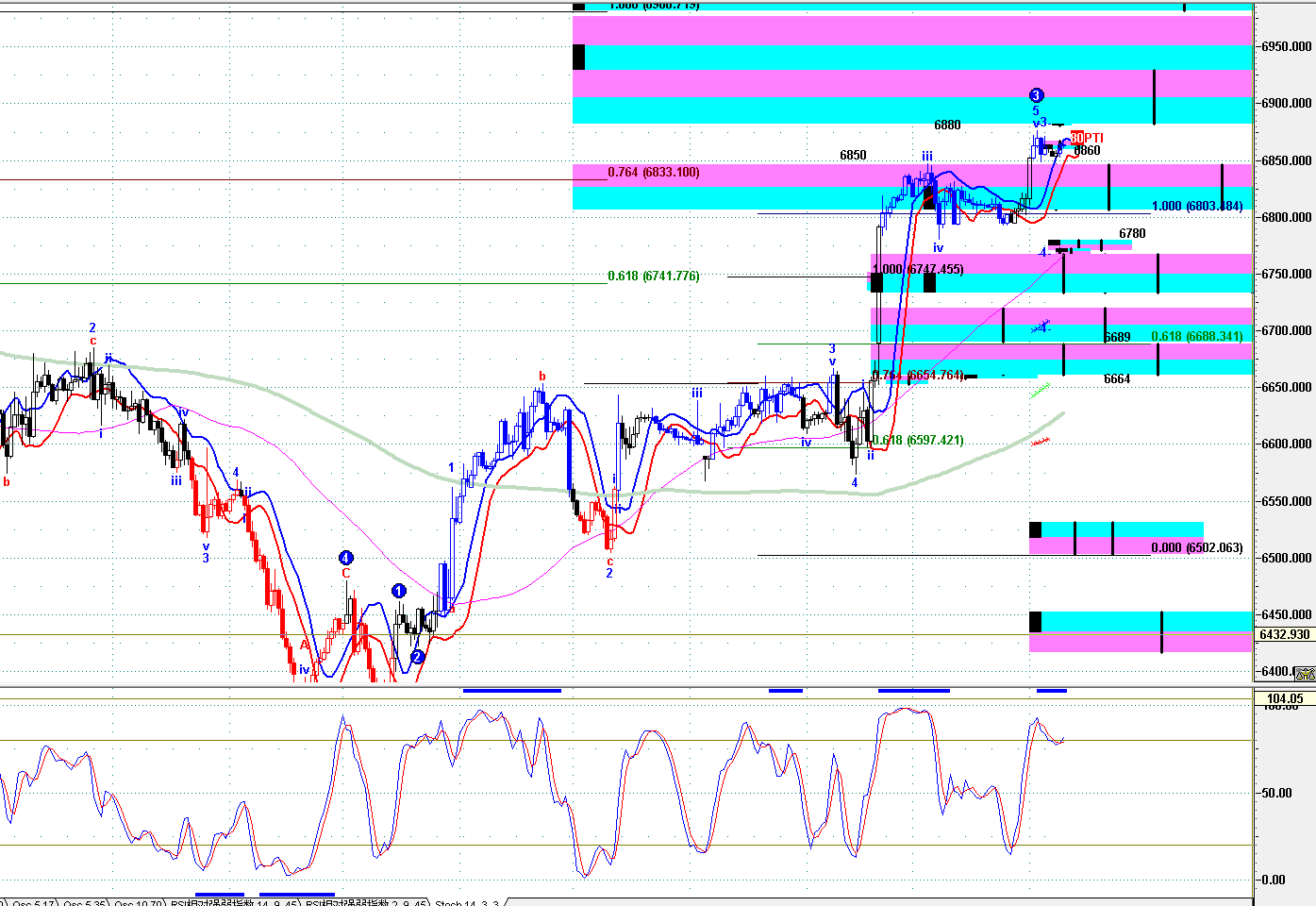This screenshot has height=906, width=1316.
Task: Select the circled wave 3 marker at top
Action: (x=1036, y=95)
